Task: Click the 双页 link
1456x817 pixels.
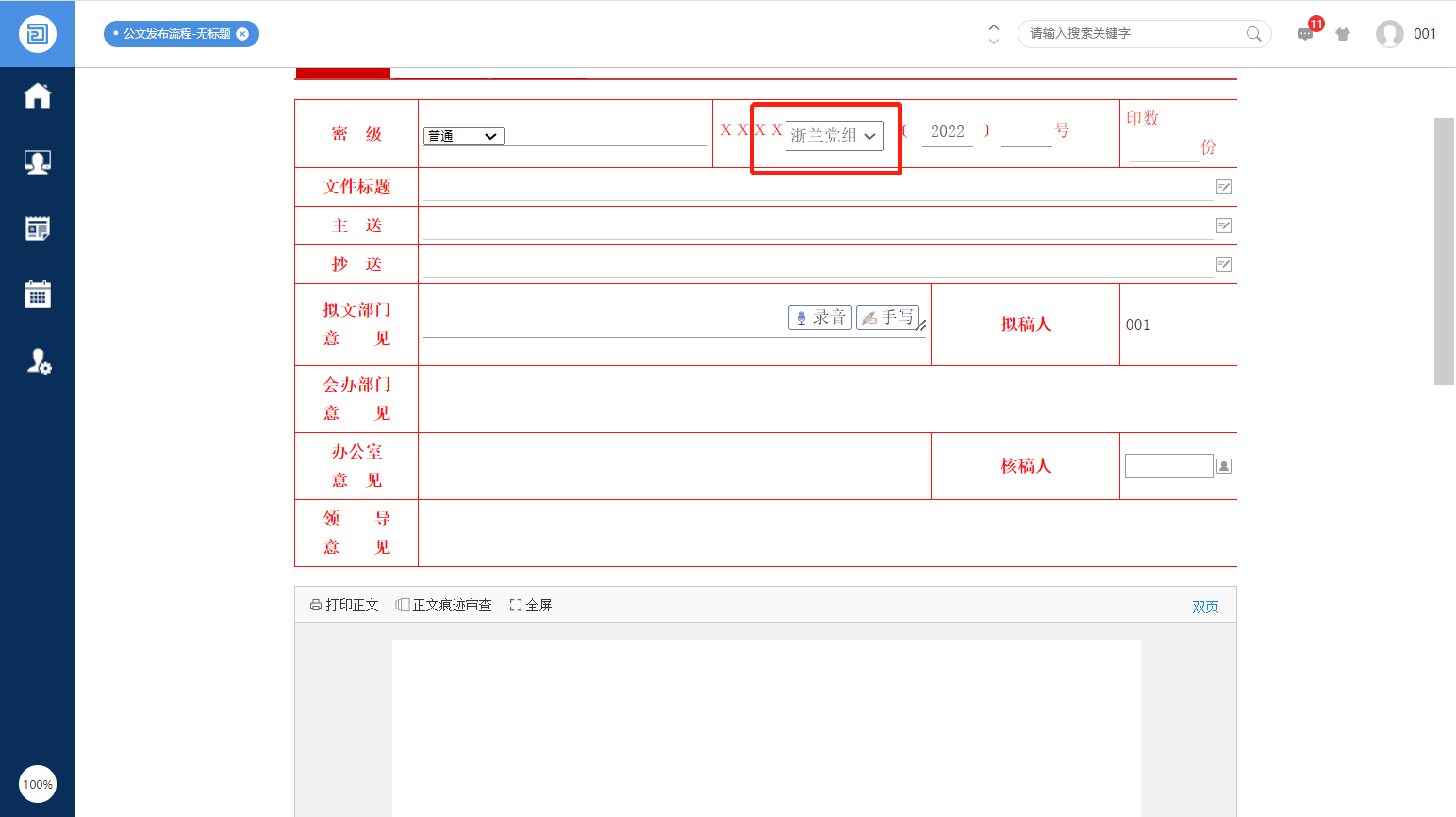Action: [1205, 607]
